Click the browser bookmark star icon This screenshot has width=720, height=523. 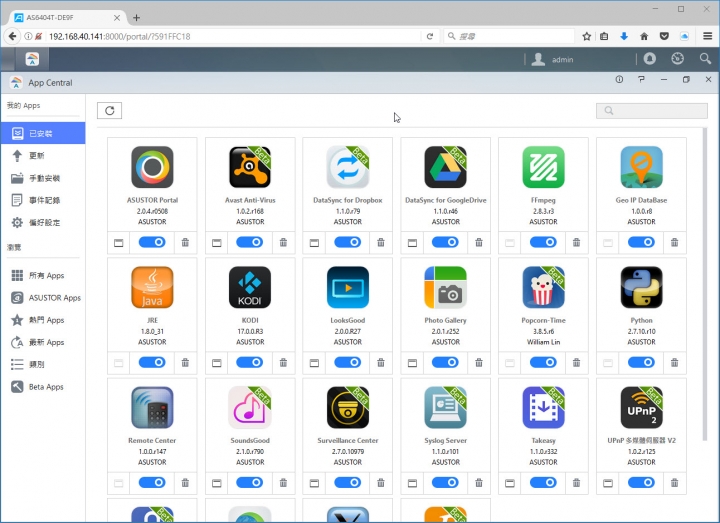(x=586, y=36)
